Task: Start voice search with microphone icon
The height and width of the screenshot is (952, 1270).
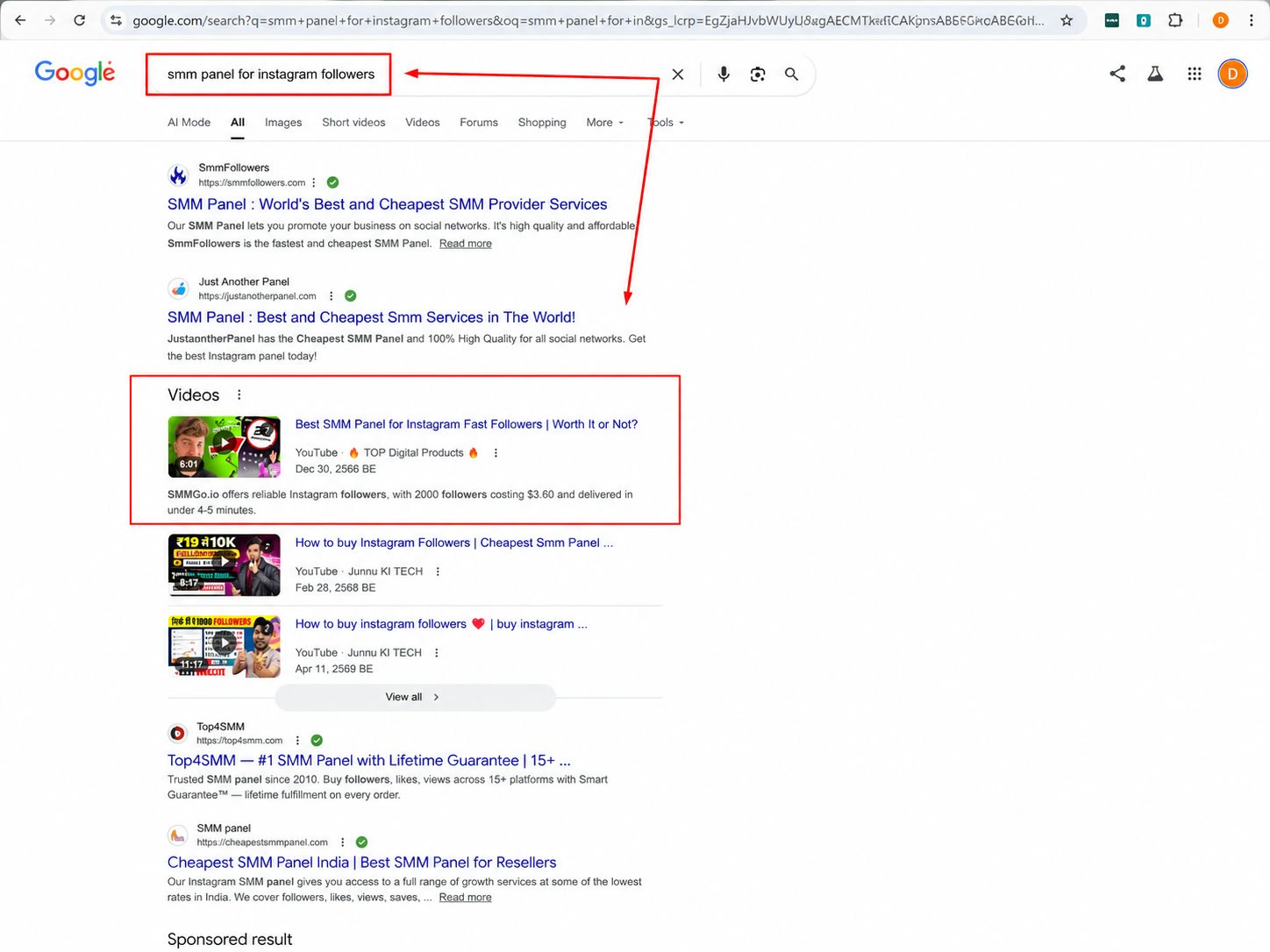Action: pos(724,75)
